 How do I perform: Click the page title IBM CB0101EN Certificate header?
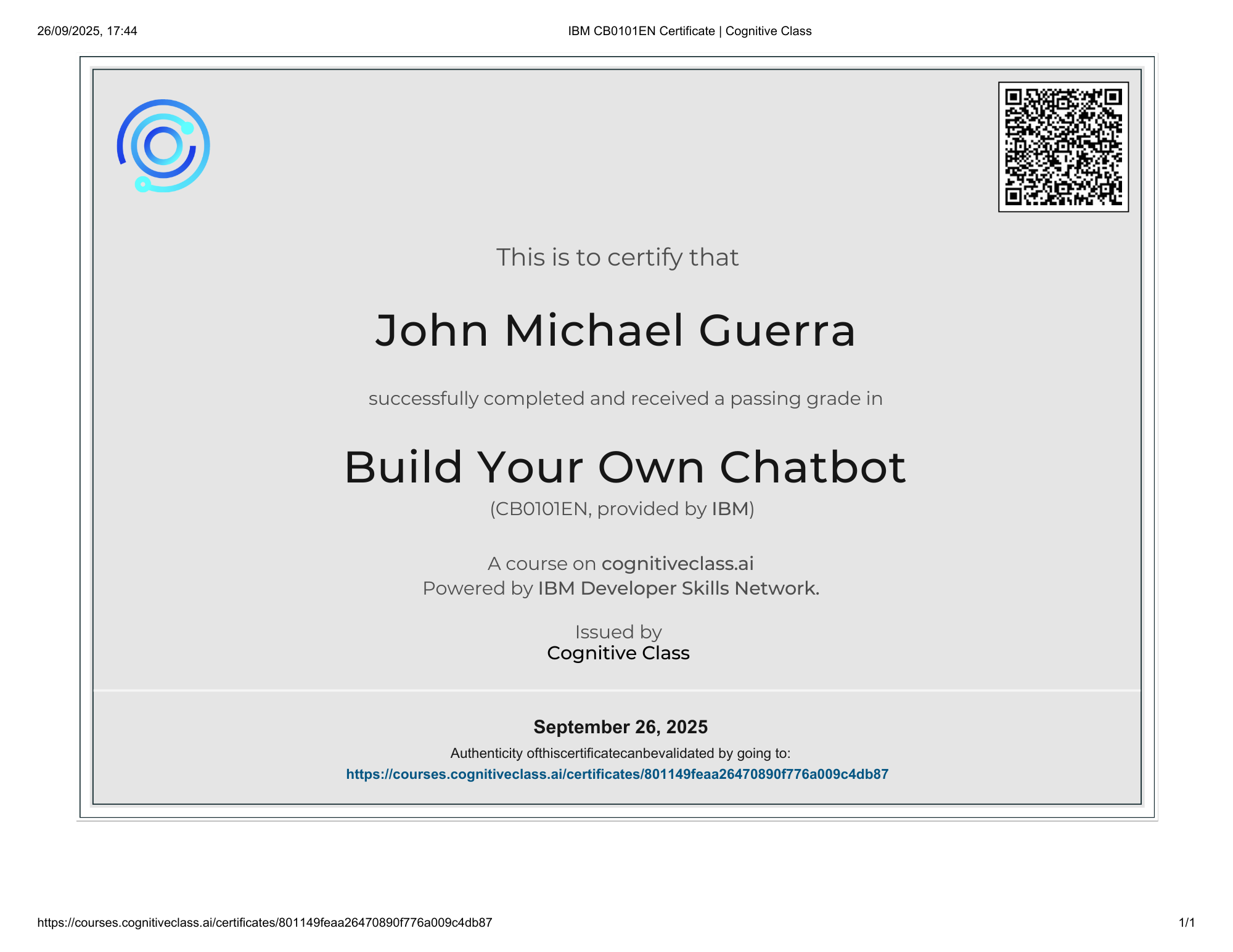tap(689, 30)
